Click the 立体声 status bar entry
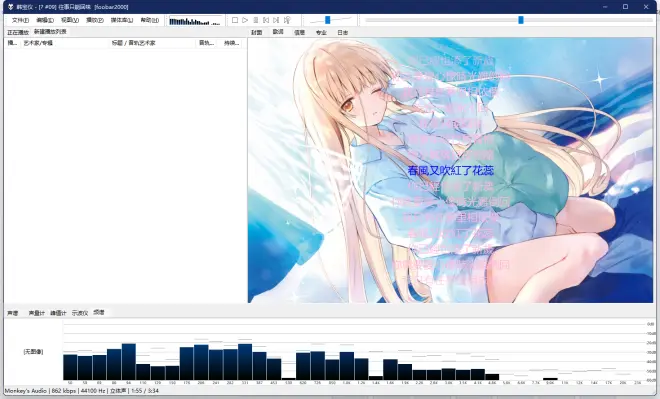Image resolution: width=660 pixels, height=399 pixels. tap(118, 391)
